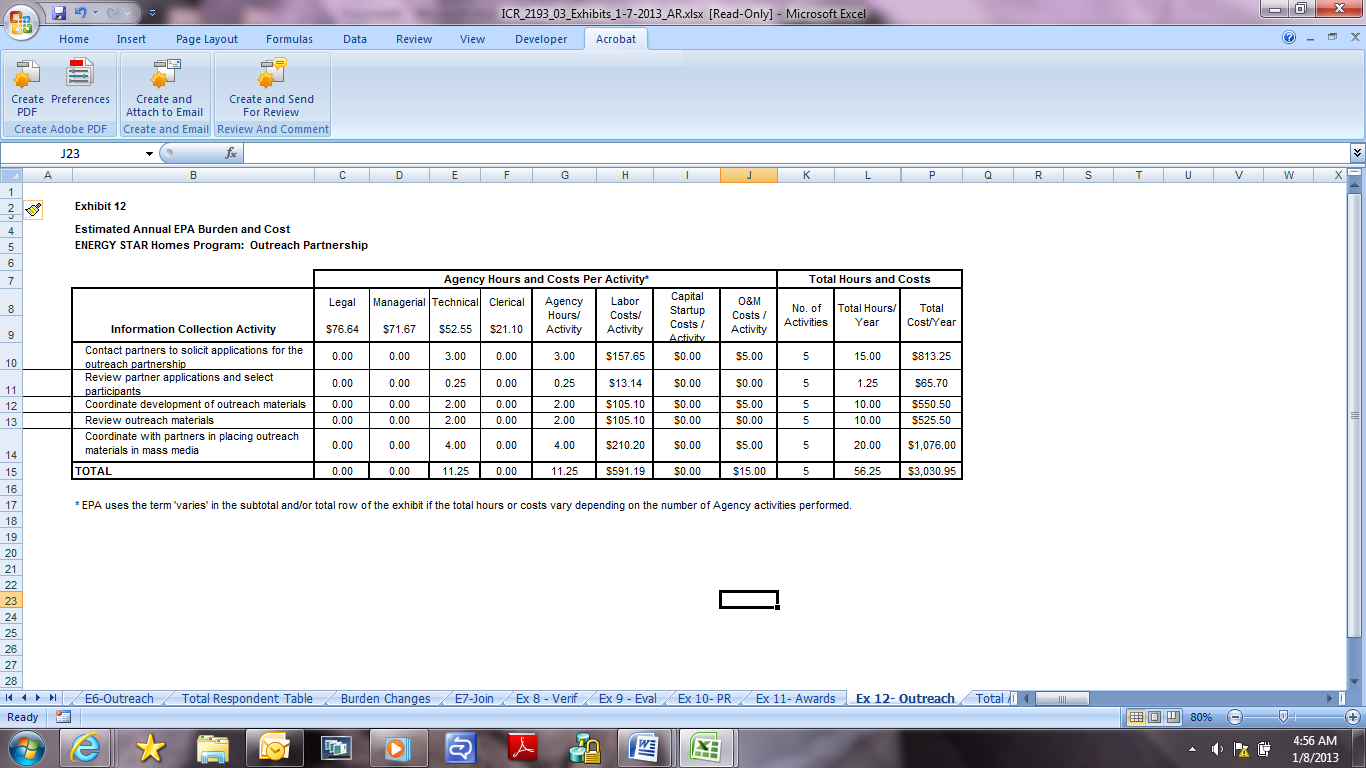Jump to last sheet tab arrow

pyautogui.click(x=54, y=698)
